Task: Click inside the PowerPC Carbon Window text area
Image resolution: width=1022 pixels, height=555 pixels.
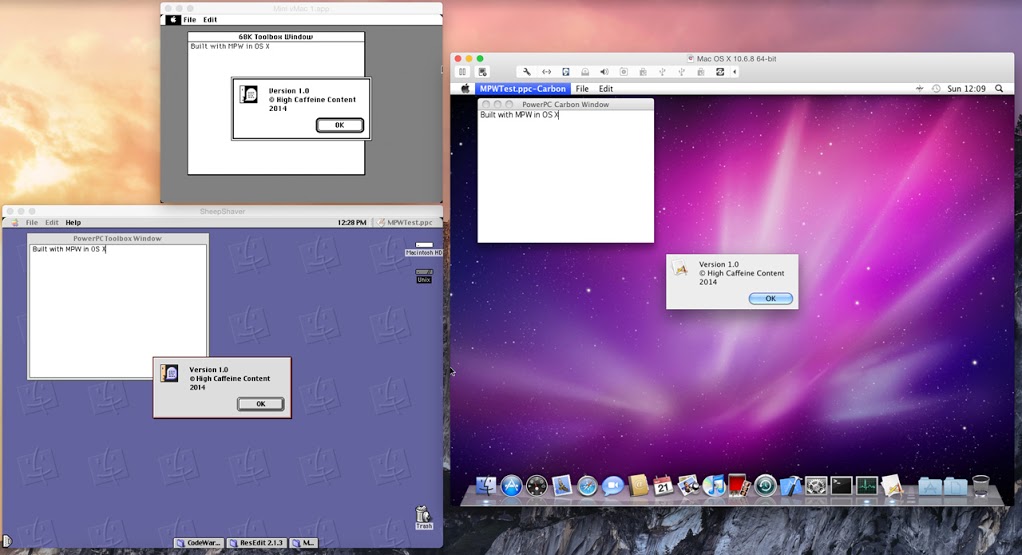Action: click(x=566, y=176)
